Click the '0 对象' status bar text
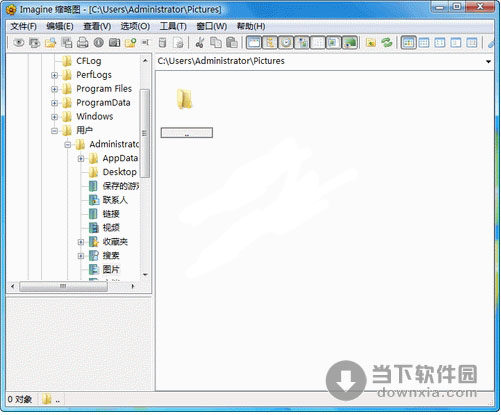 (x=20, y=399)
